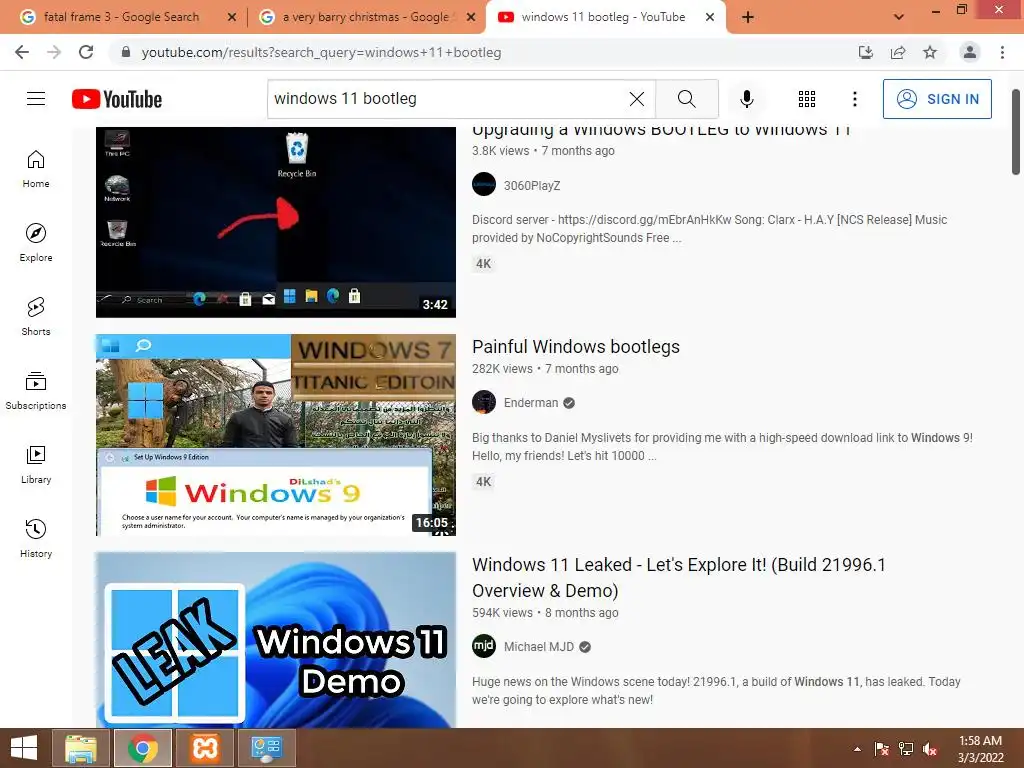The image size is (1024, 768).
Task: Click the install app icon in address bar
Action: pyautogui.click(x=866, y=52)
